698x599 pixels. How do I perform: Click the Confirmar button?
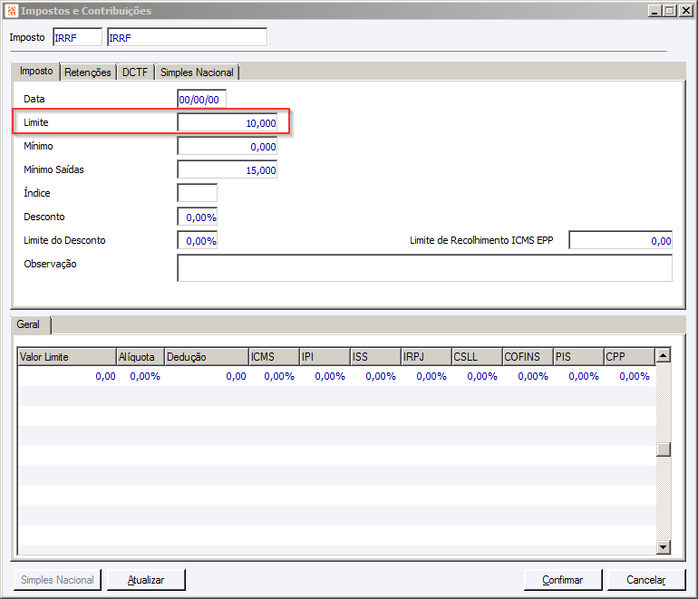click(563, 580)
